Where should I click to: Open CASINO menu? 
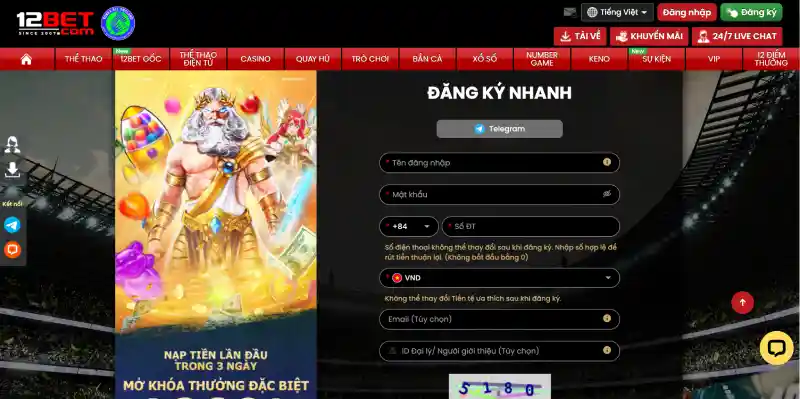pyautogui.click(x=256, y=59)
